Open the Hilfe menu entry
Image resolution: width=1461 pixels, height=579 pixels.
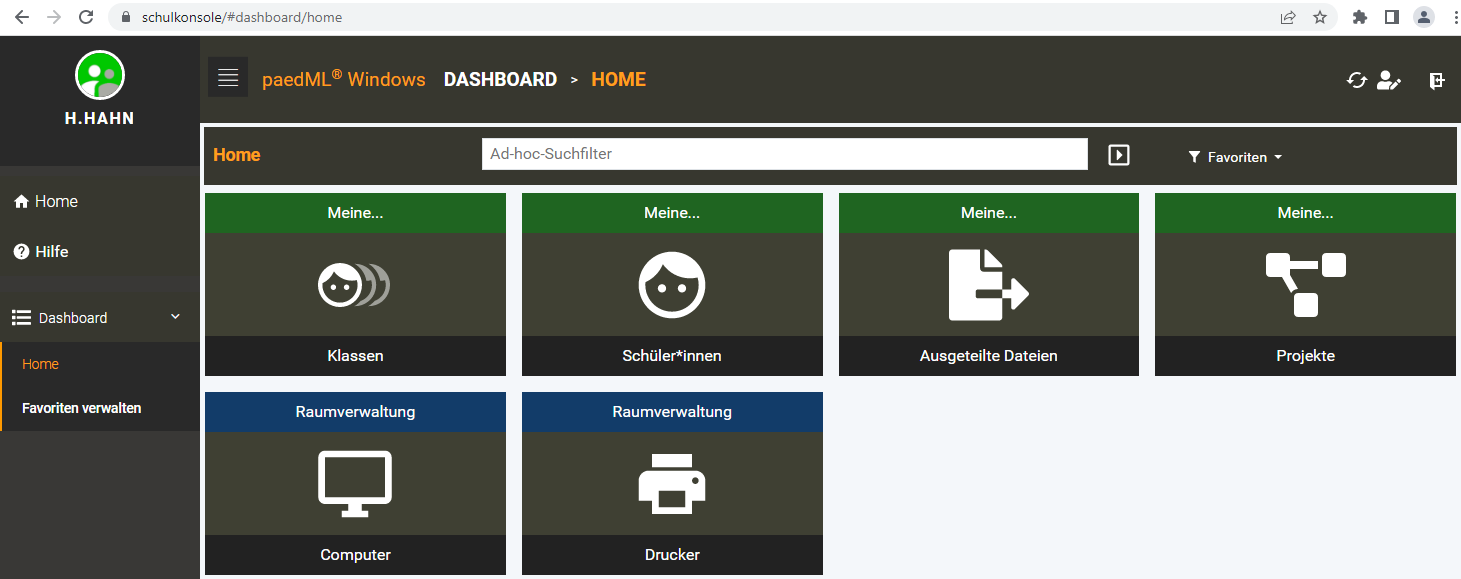53,251
